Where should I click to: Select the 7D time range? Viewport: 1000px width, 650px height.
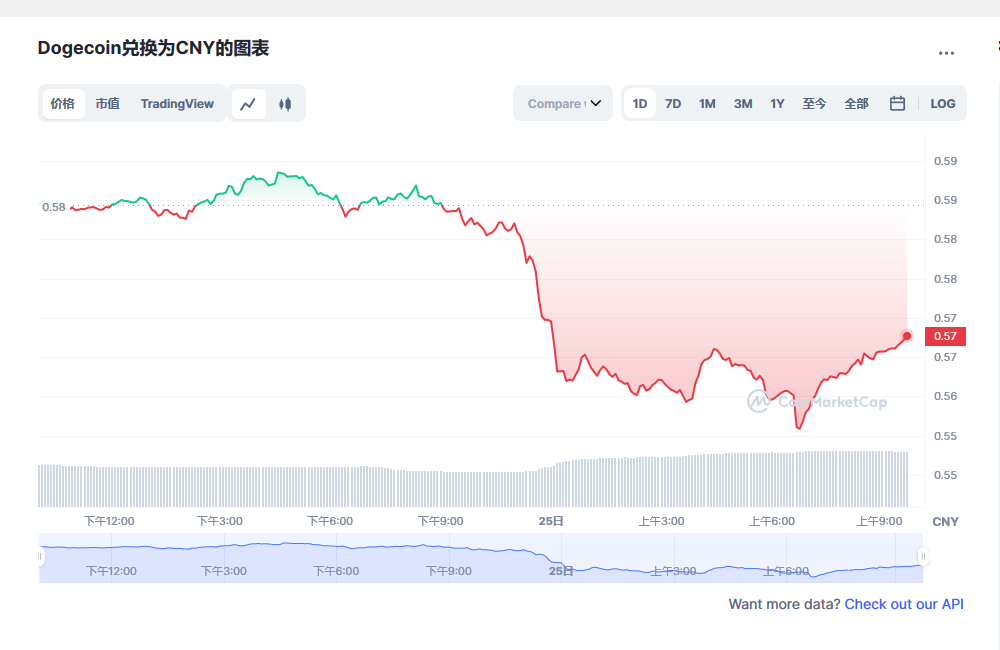coord(673,103)
